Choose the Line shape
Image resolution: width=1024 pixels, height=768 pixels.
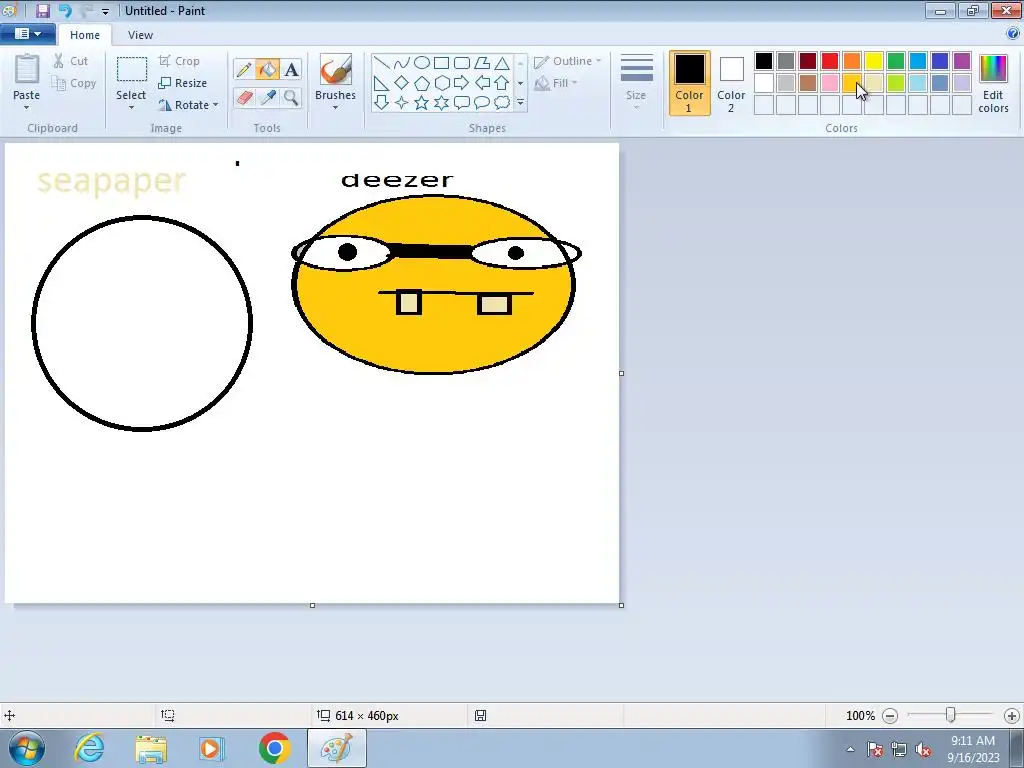(x=381, y=63)
